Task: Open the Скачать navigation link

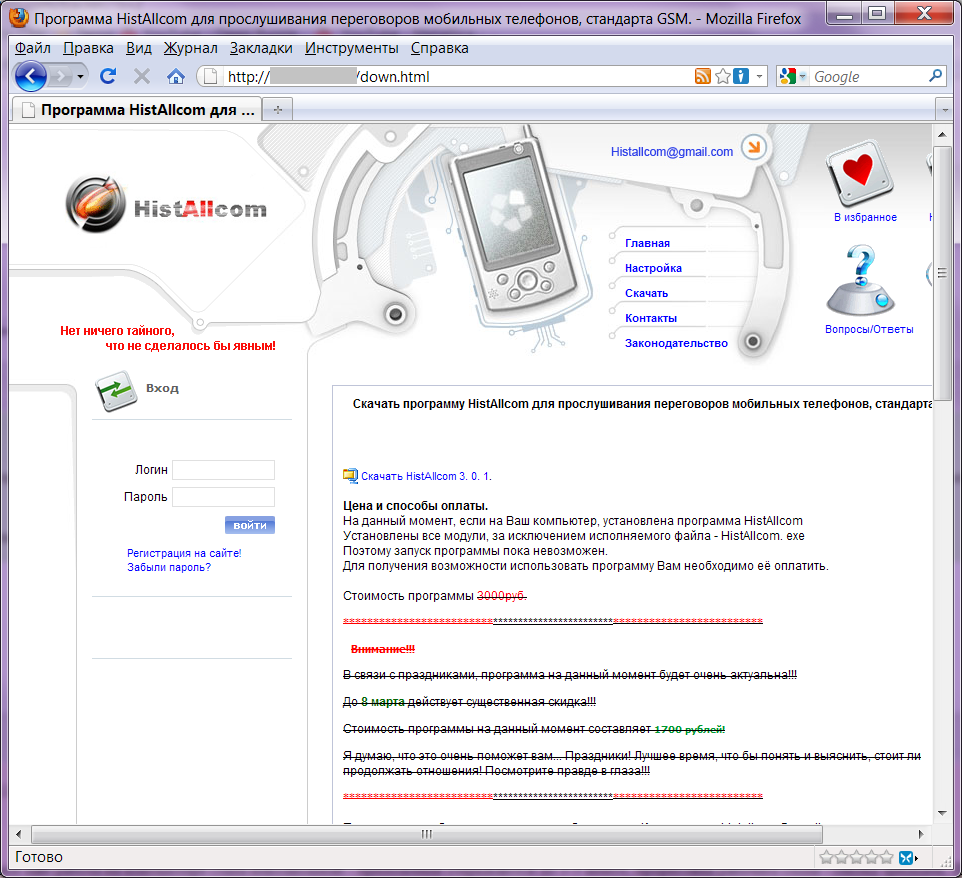Action: [646, 293]
